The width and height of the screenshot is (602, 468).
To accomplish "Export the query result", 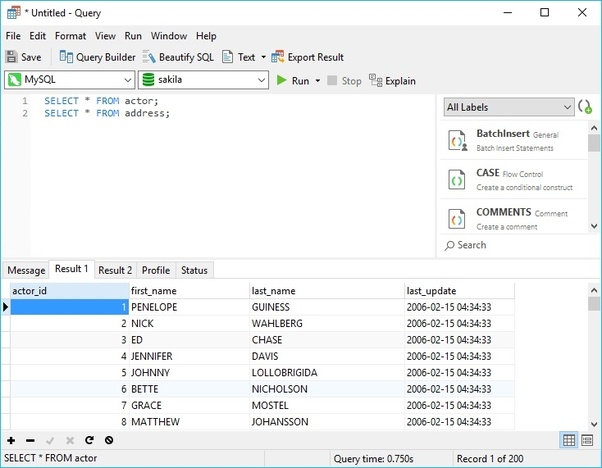I will 308,57.
